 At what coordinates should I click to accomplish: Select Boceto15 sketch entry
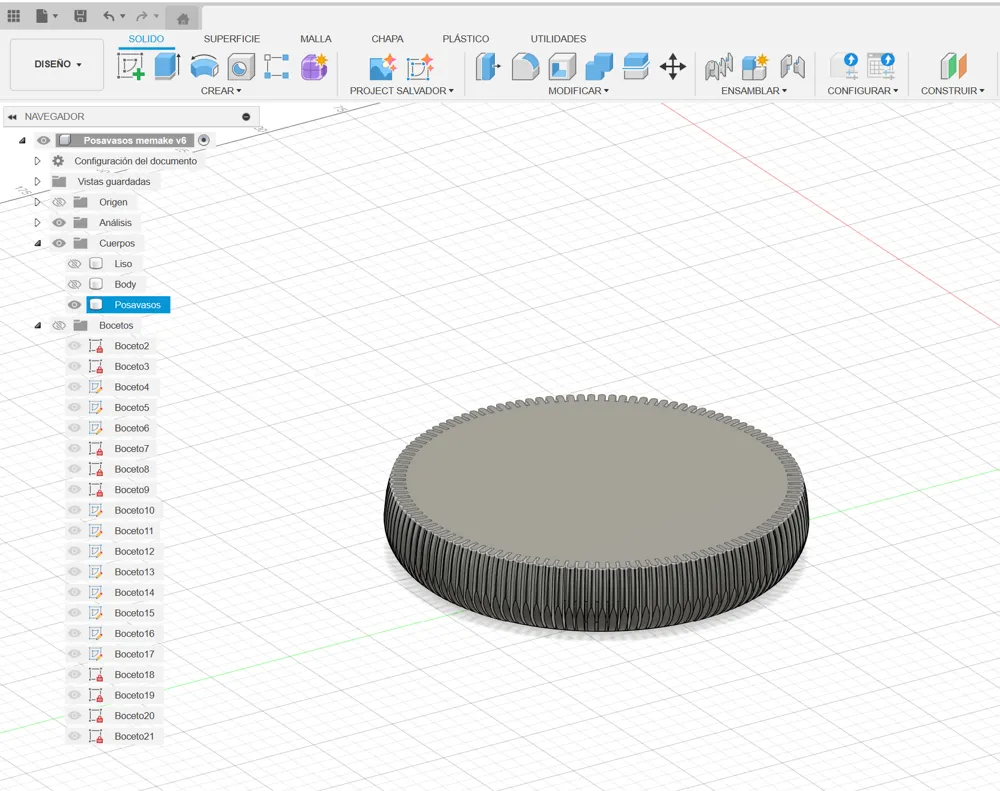pyautogui.click(x=135, y=613)
